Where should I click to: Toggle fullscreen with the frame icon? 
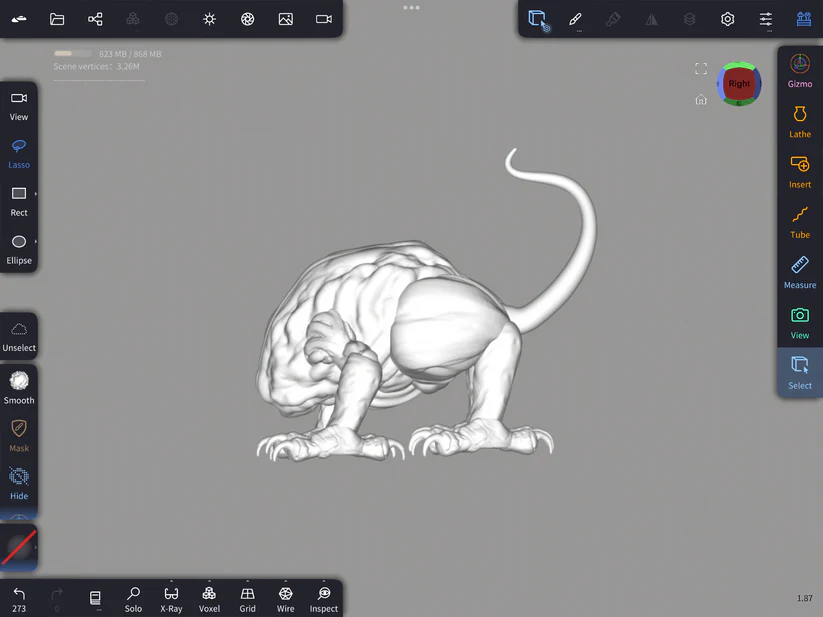701,69
